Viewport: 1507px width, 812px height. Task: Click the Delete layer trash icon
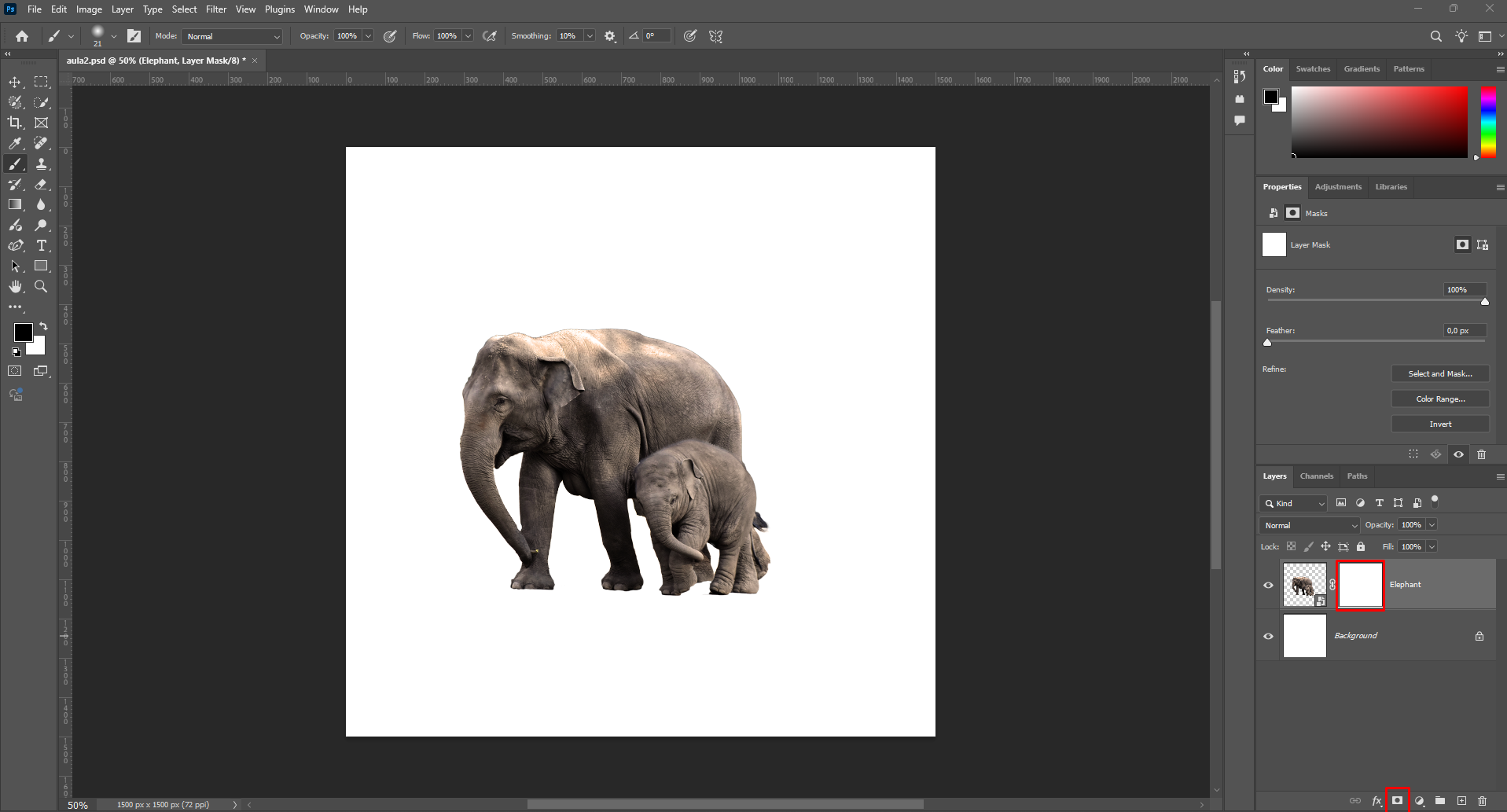[1482, 801]
